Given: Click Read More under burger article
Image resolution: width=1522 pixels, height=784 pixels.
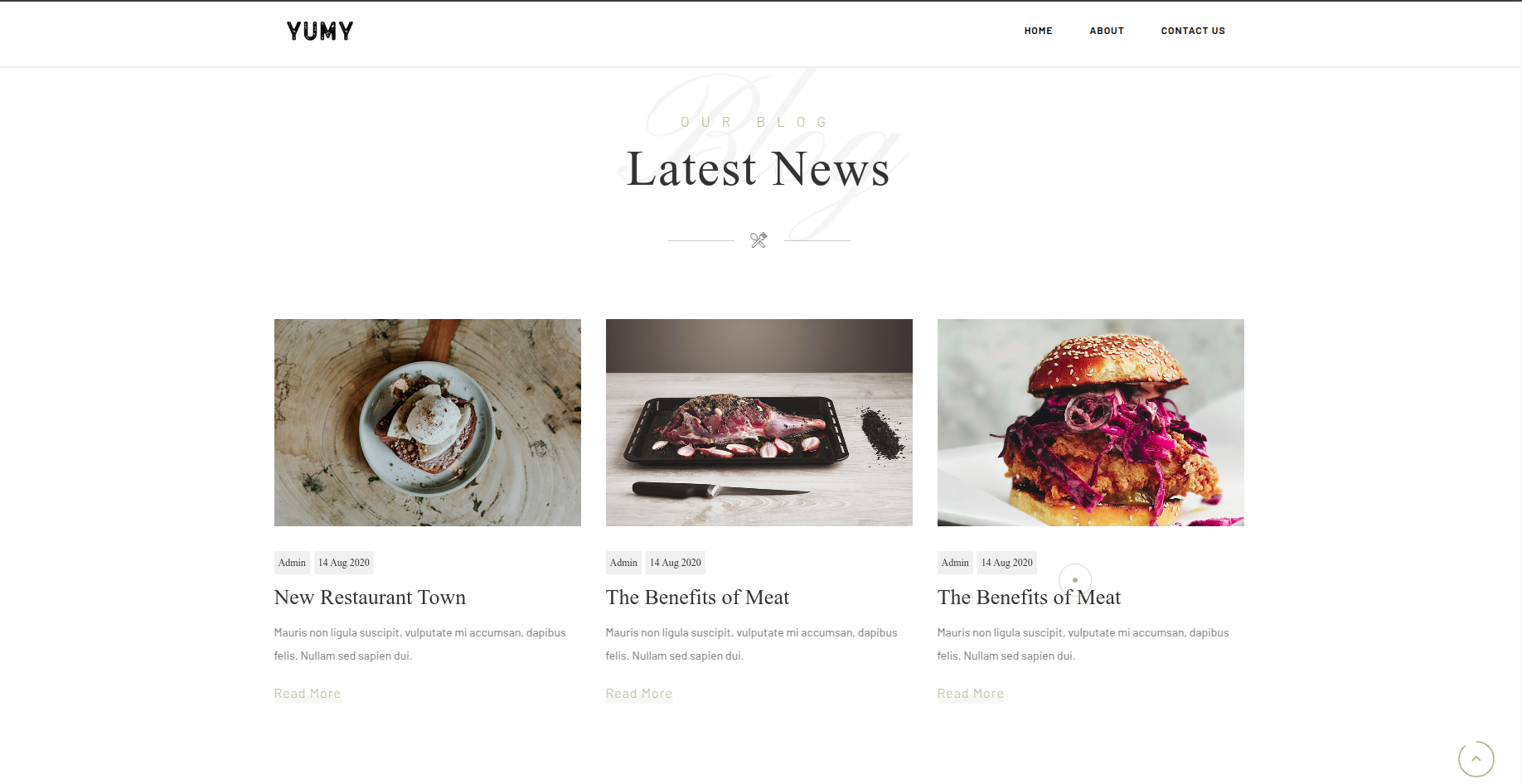Looking at the screenshot, I should [x=971, y=694].
